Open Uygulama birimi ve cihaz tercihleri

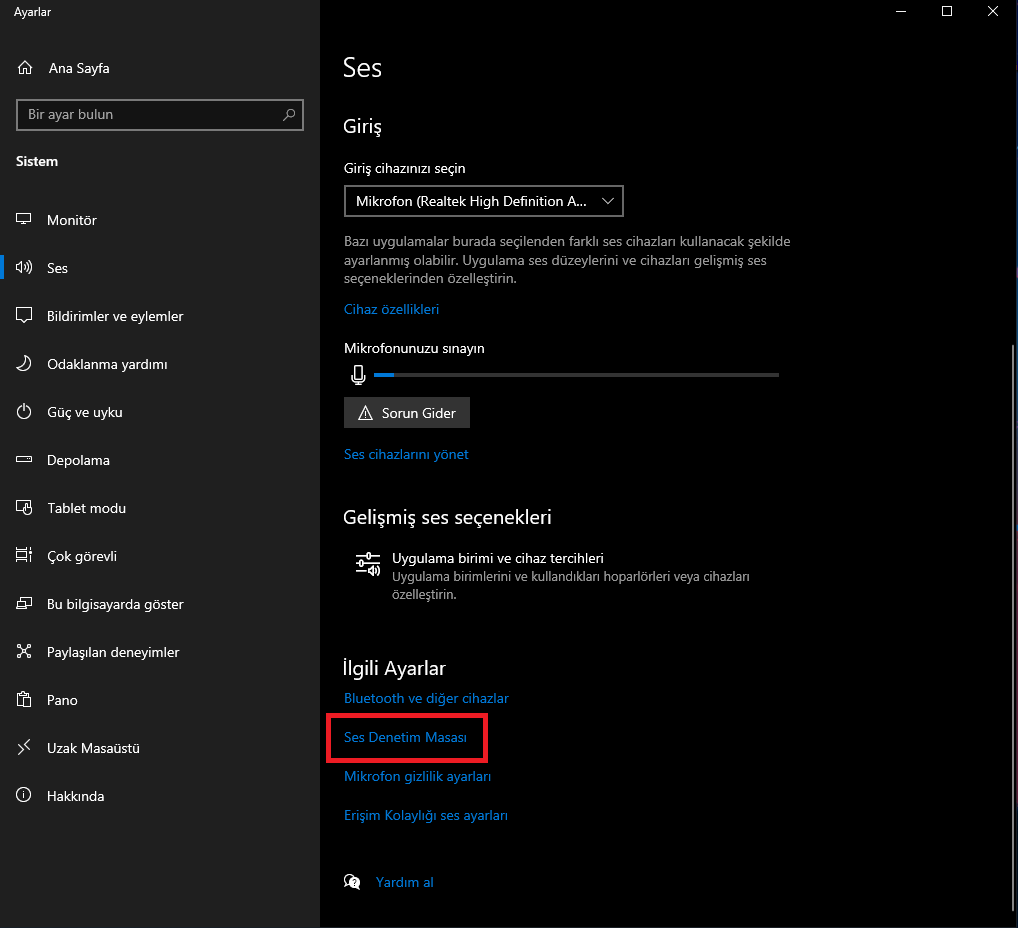click(552, 576)
